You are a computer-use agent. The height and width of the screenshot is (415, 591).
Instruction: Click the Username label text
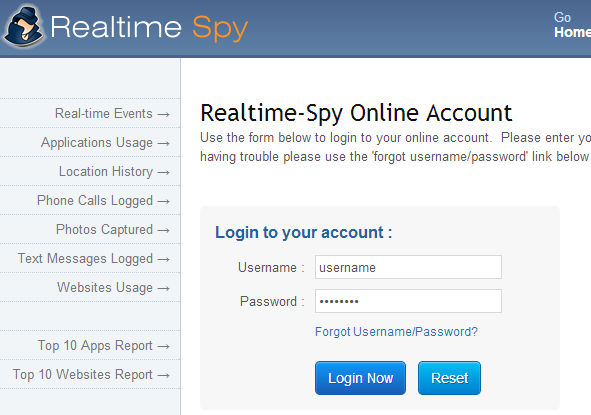(271, 268)
